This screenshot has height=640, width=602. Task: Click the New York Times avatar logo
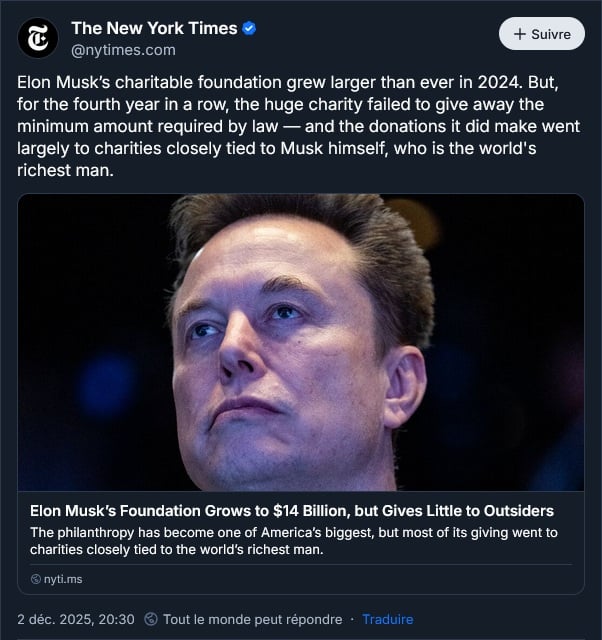coord(38,38)
